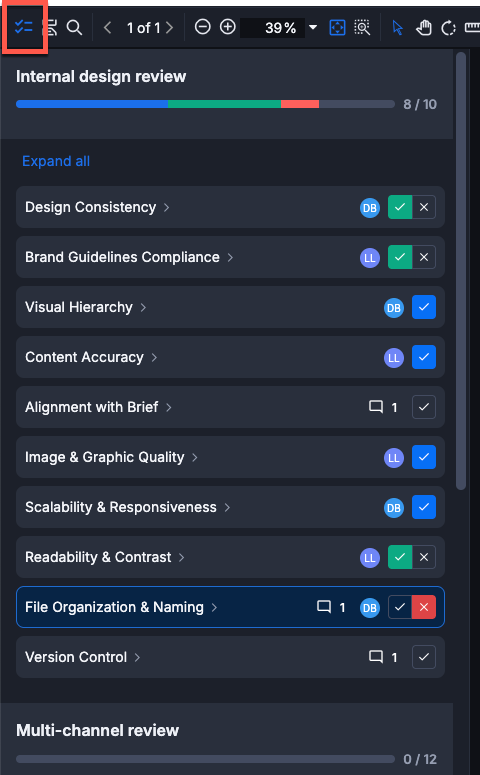The image size is (480, 775).
Task: Toggle green approve check on Readability & Contrast
Action: [400, 557]
